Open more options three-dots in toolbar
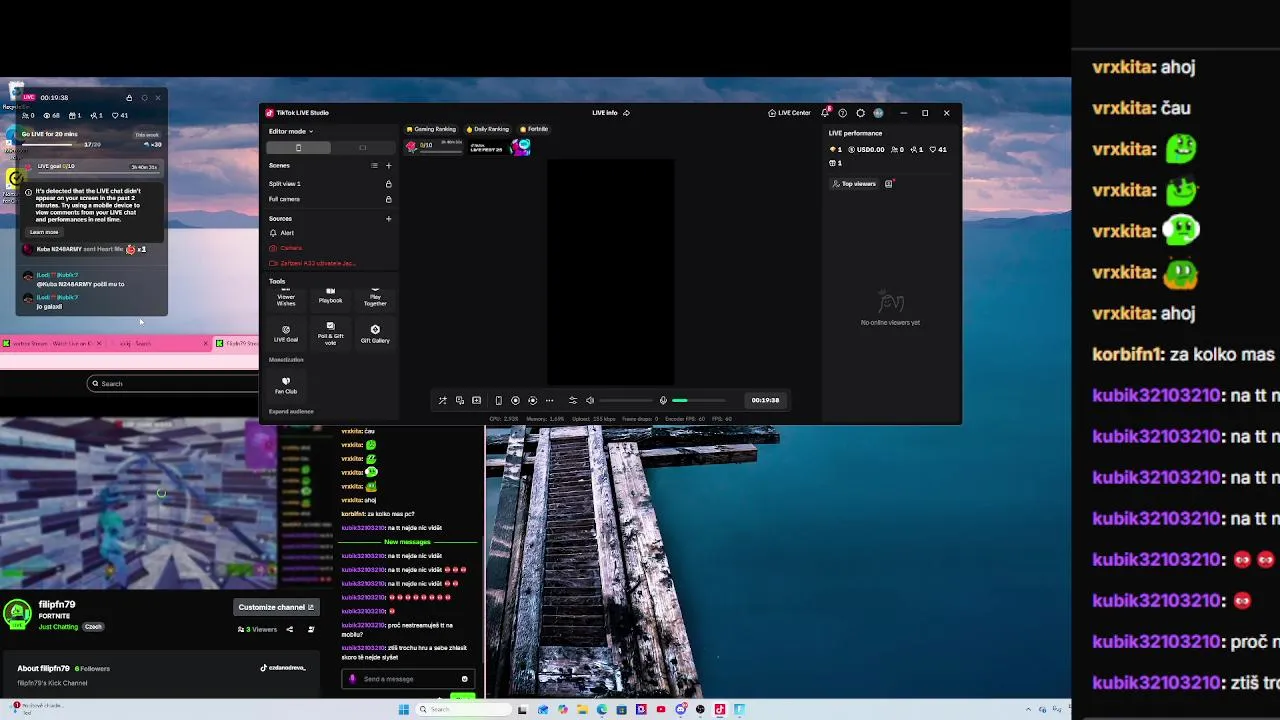The image size is (1280, 720). pos(549,400)
